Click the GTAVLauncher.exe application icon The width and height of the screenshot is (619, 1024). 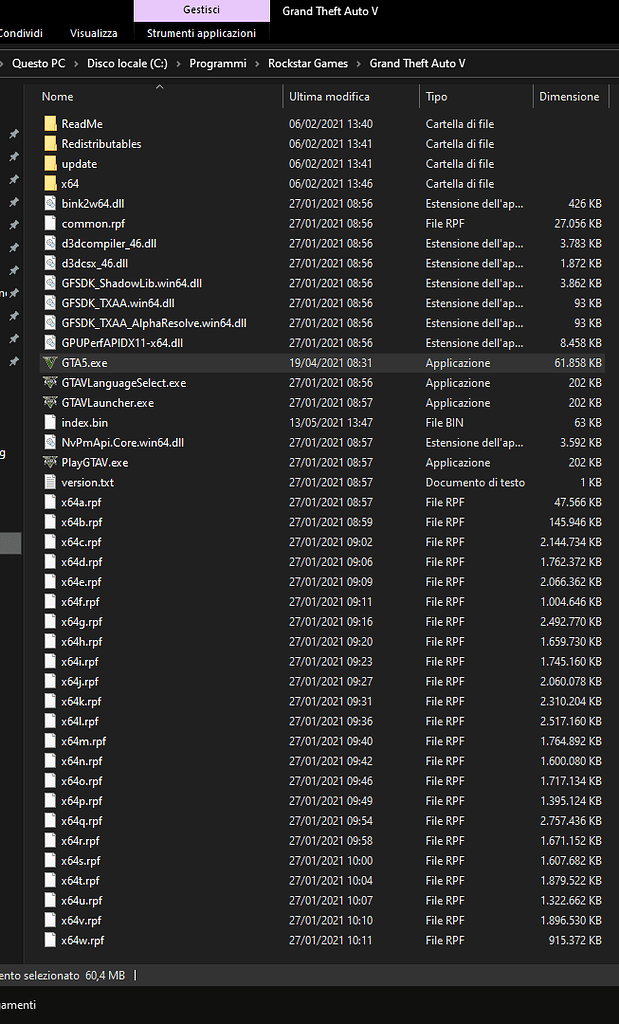[50, 402]
